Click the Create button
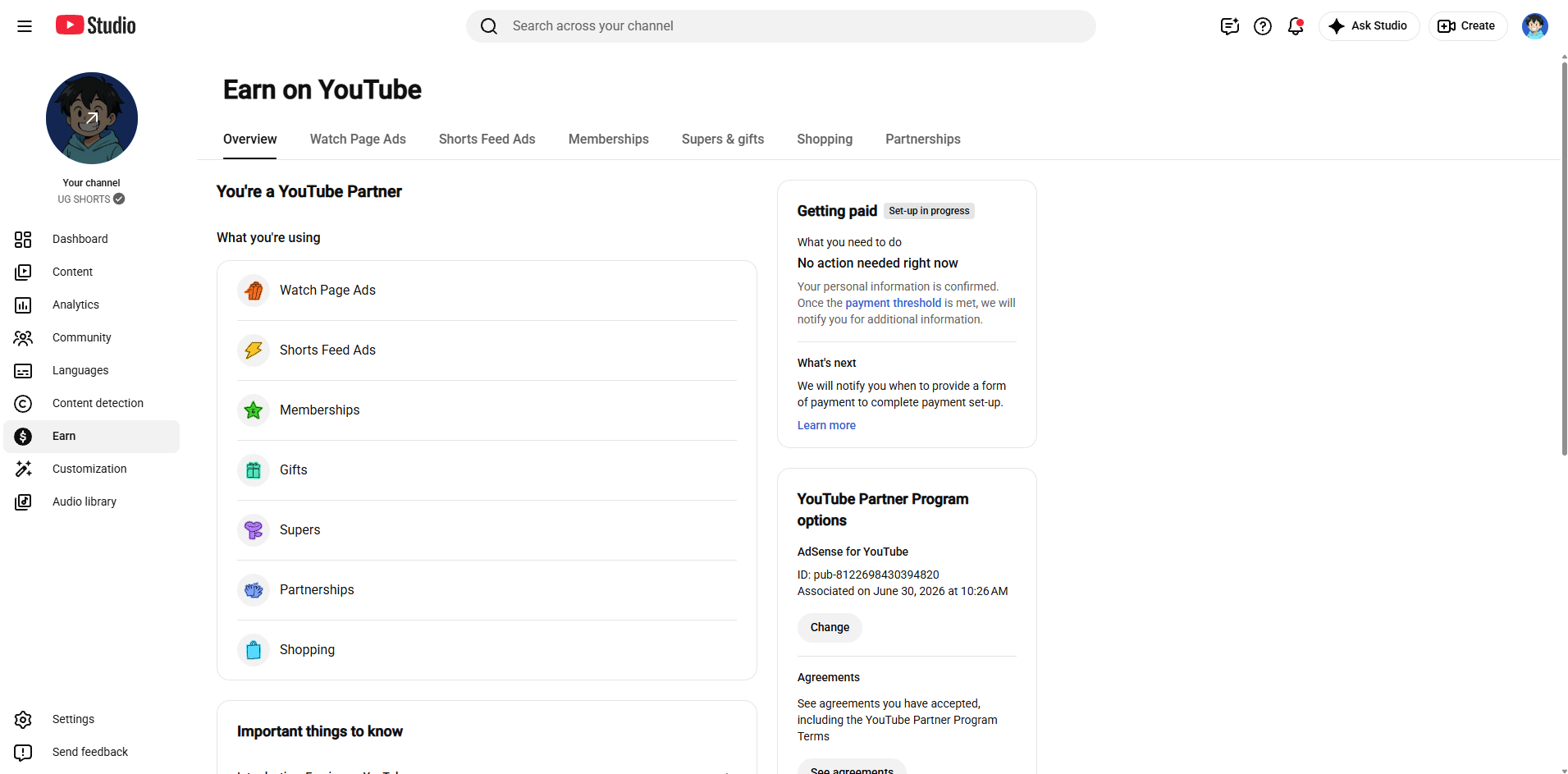The height and width of the screenshot is (774, 1568). pos(1468,26)
